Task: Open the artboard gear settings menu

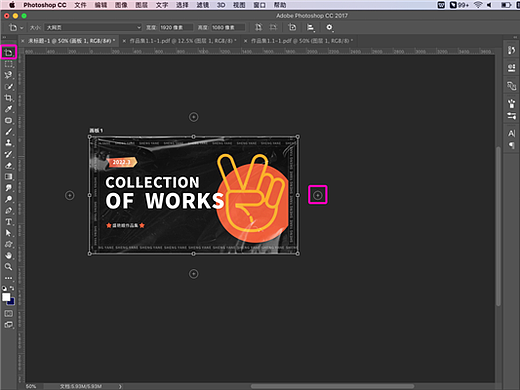Action: pyautogui.click(x=329, y=28)
